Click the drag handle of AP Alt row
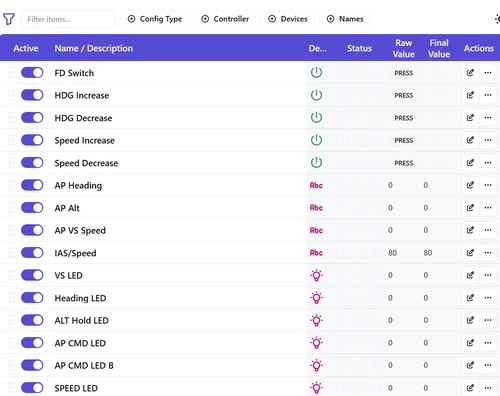Viewport: 500px width, 396px height. coord(11,207)
